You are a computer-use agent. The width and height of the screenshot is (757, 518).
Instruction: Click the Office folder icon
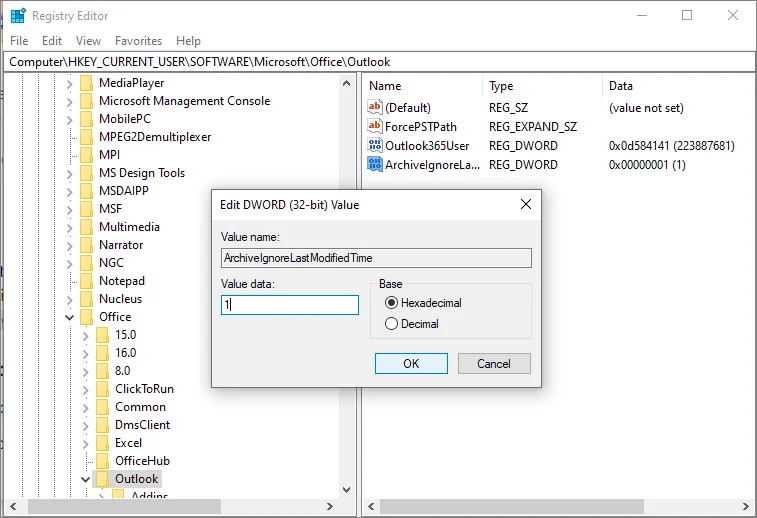point(87,317)
